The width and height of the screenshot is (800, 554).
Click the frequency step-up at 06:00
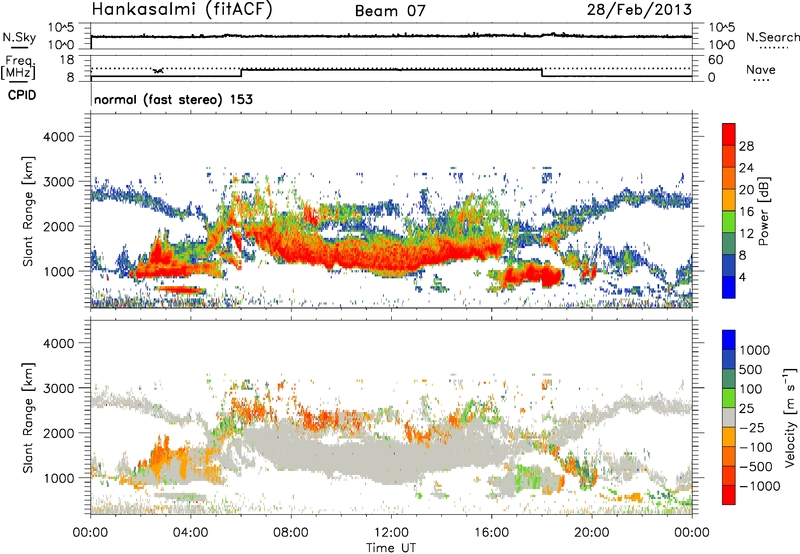tap(241, 73)
